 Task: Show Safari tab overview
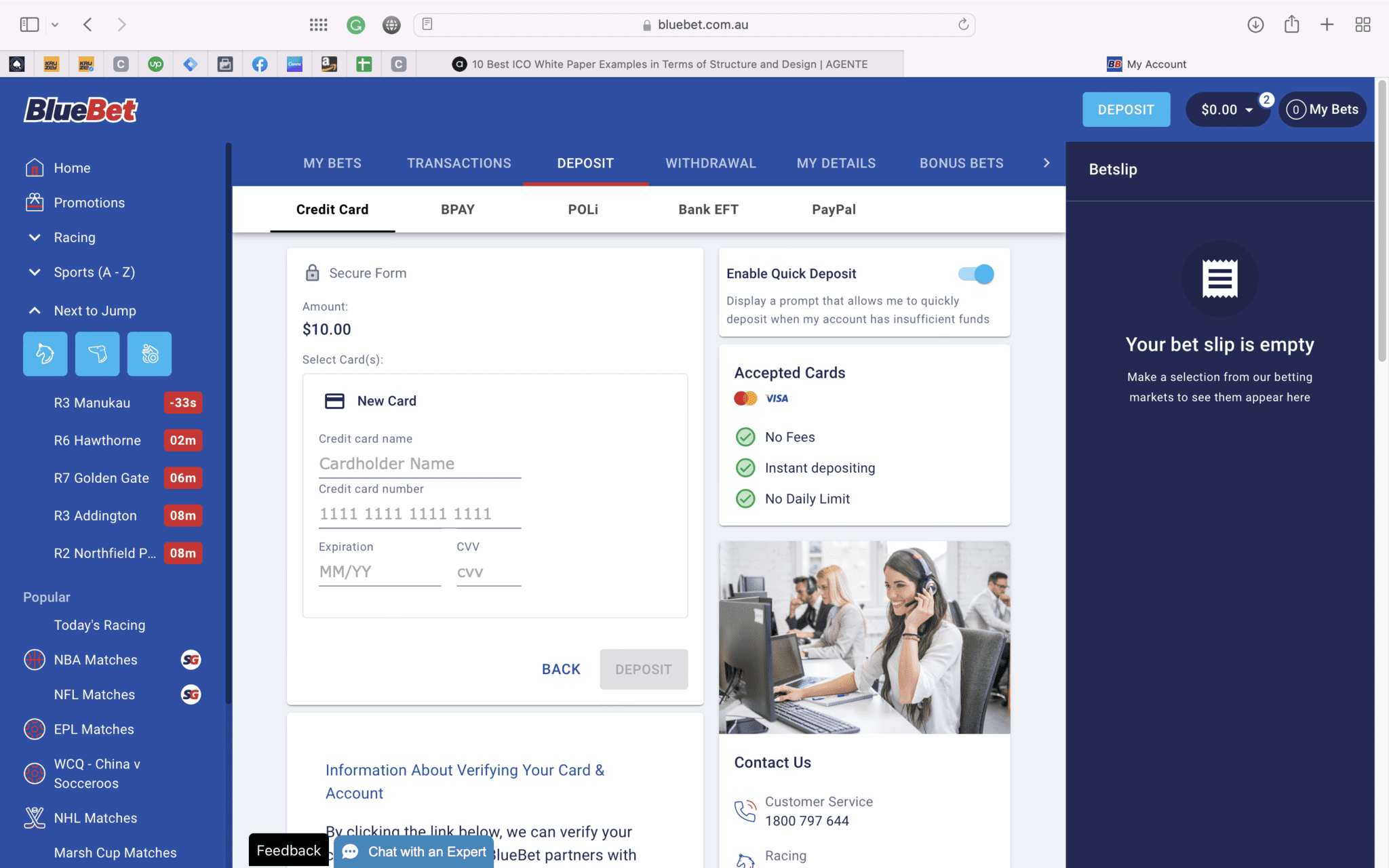(x=1363, y=24)
